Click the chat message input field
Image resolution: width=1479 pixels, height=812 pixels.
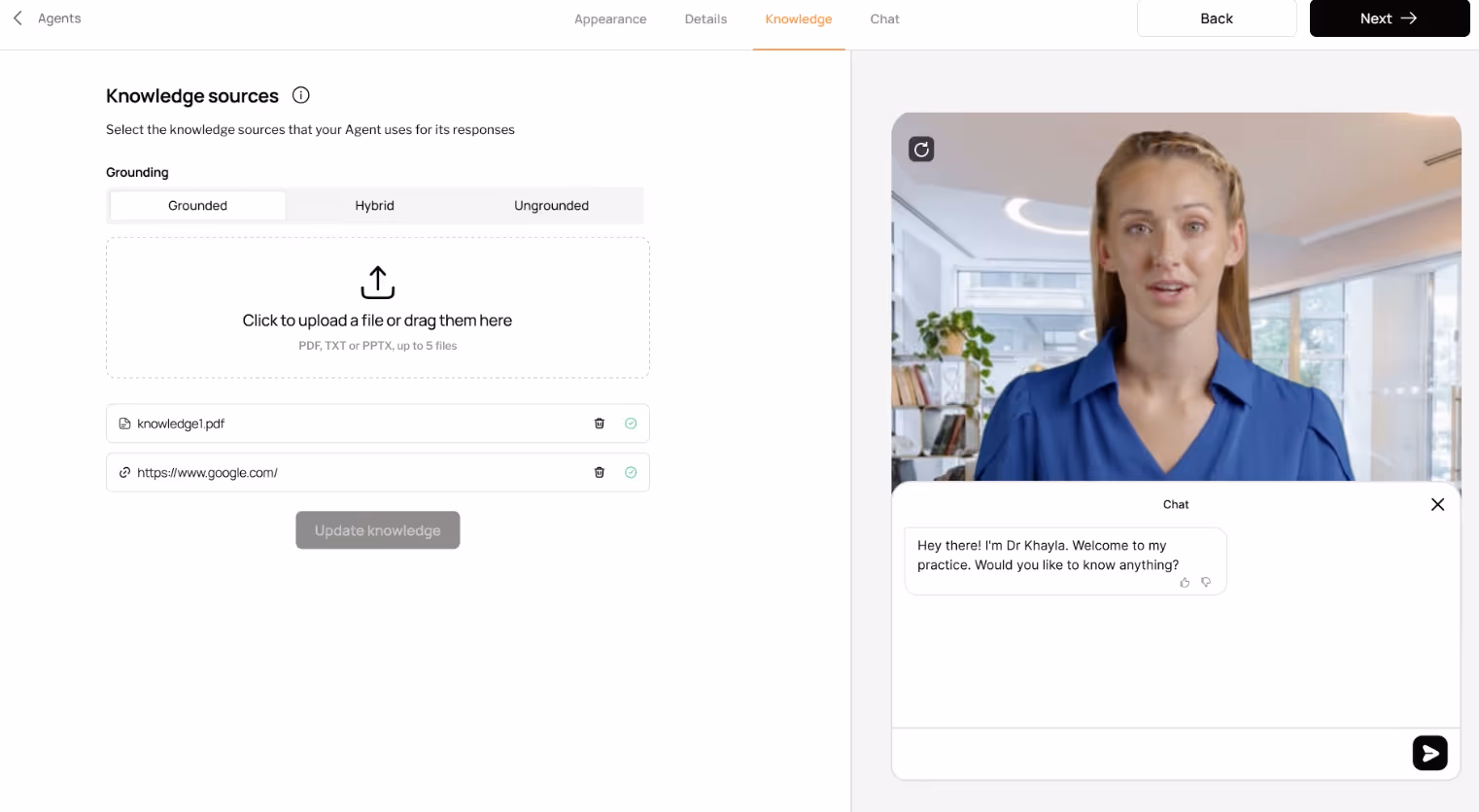click(1118, 753)
